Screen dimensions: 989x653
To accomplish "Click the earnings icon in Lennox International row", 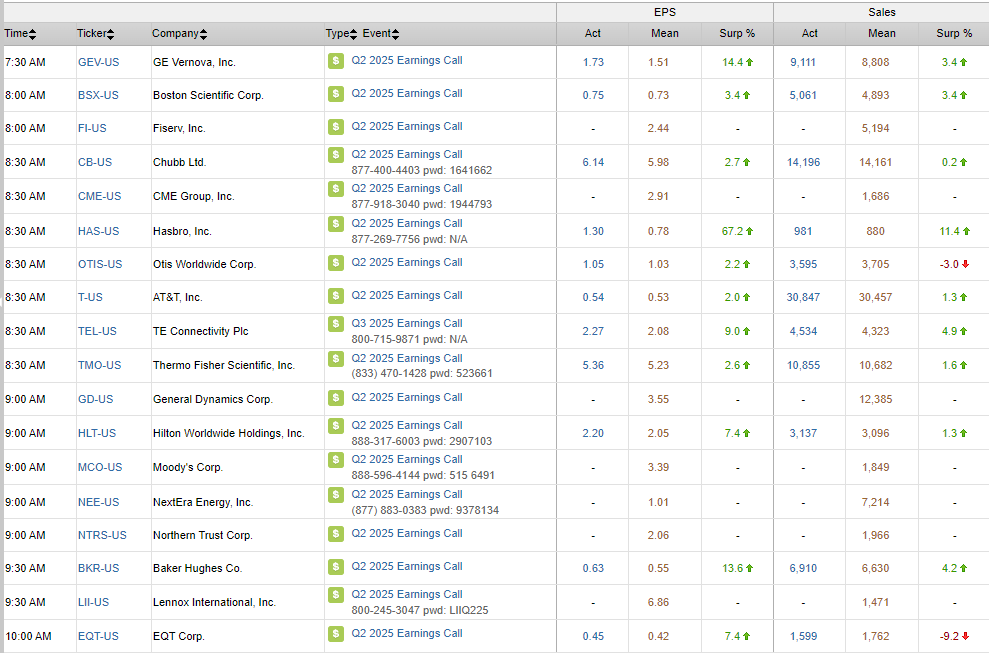I will (x=336, y=595).
